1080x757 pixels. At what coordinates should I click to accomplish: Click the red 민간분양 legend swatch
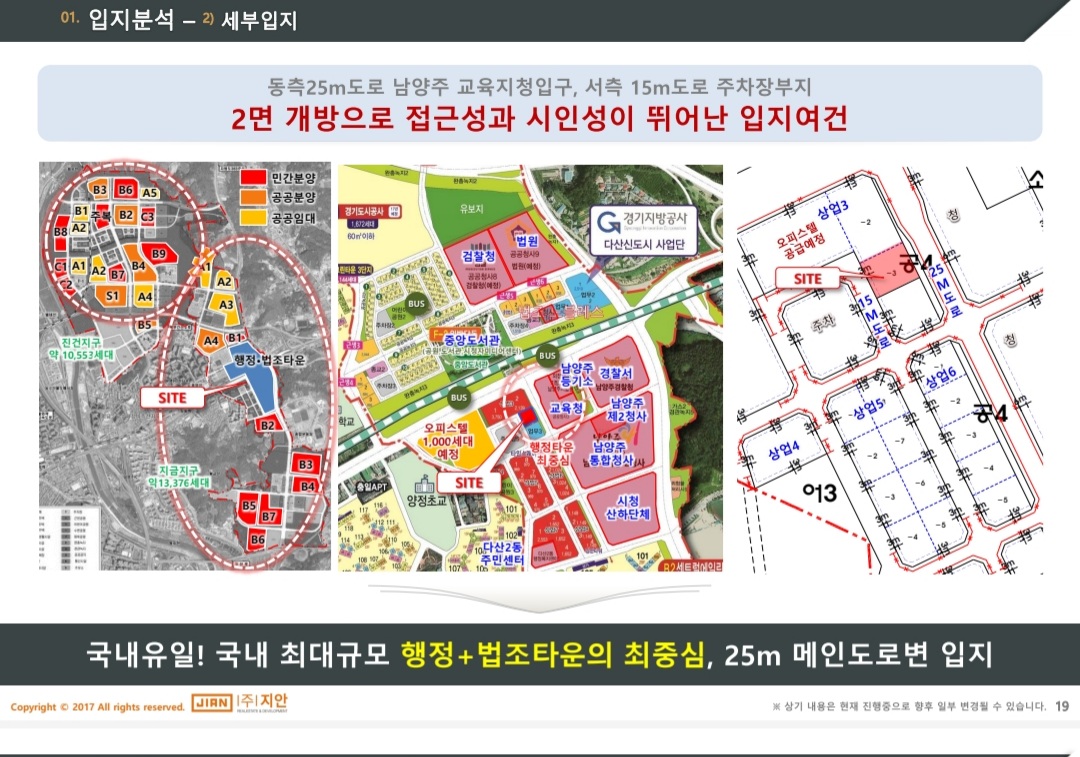pyautogui.click(x=254, y=178)
